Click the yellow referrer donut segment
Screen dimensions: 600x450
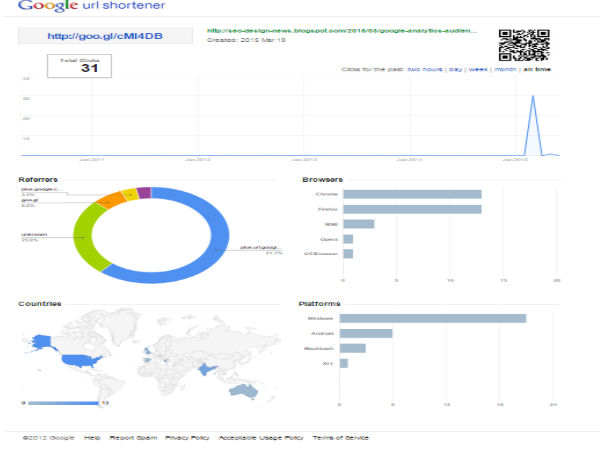coord(130,194)
